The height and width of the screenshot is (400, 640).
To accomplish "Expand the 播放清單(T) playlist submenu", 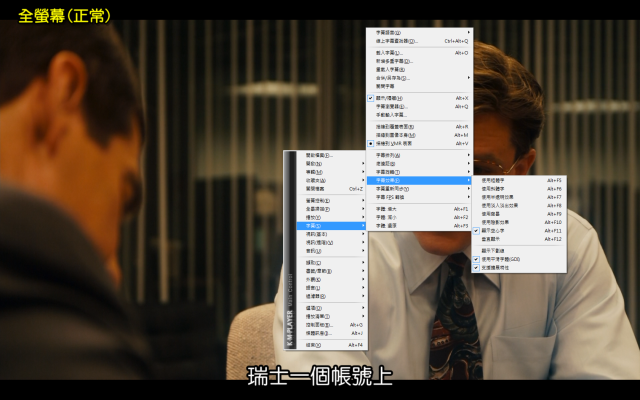I will (x=331, y=316).
